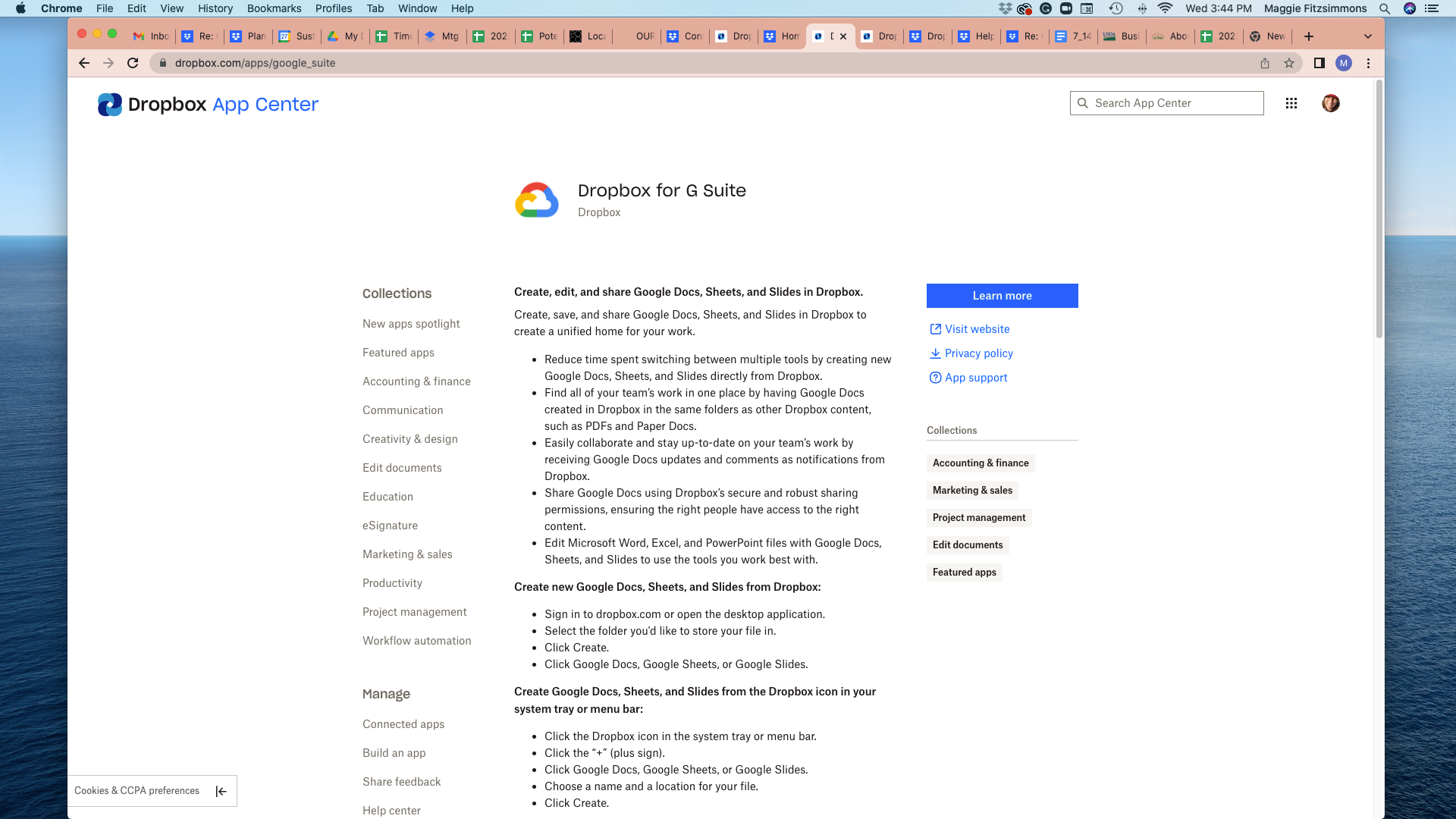Open Siri from menu bar

point(1410,8)
